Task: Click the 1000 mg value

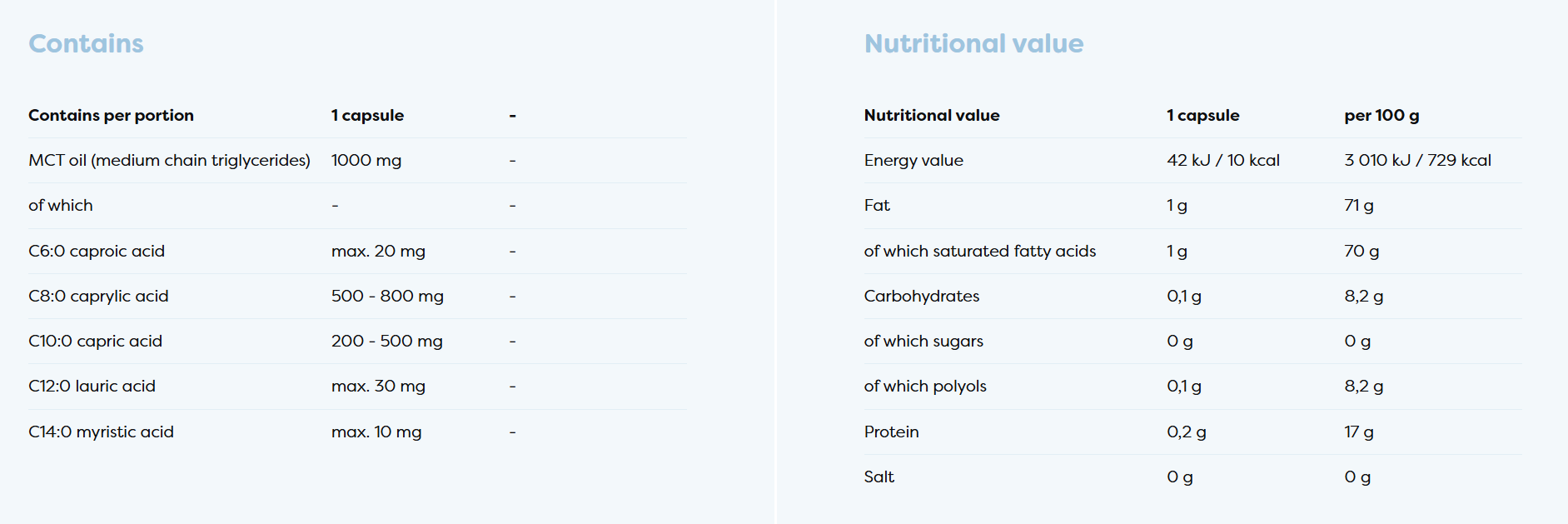Action: [366, 160]
